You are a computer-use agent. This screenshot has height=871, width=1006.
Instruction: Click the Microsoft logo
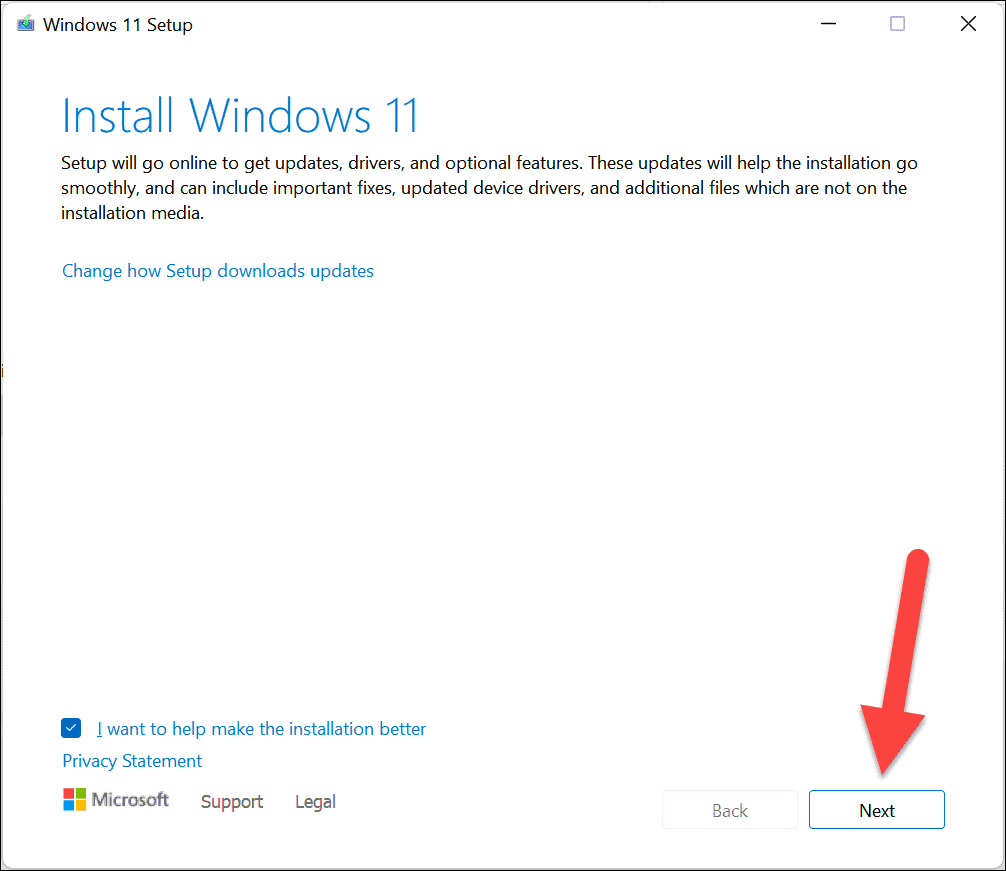[115, 800]
